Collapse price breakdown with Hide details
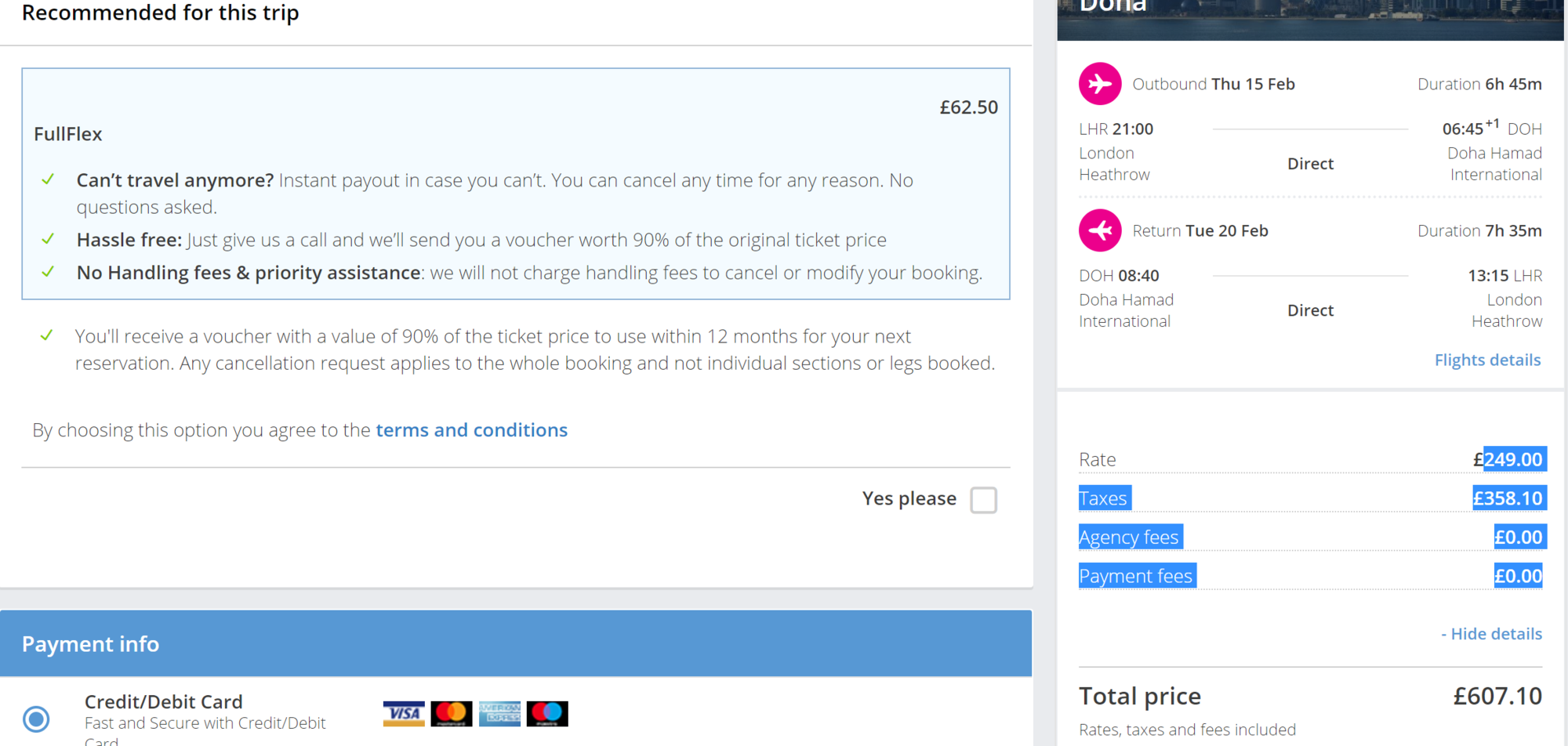1568x746 pixels. point(1491,634)
